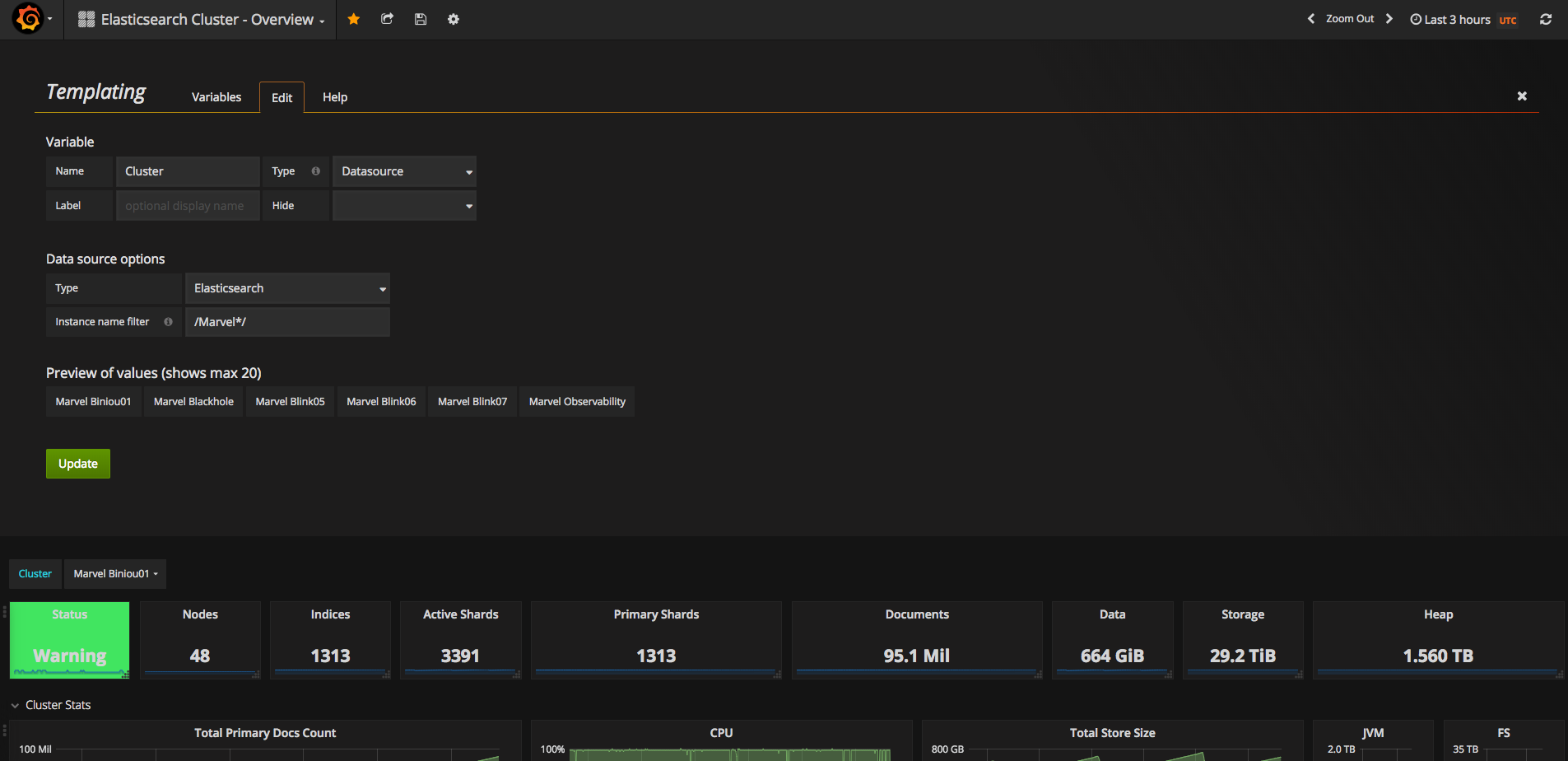Click the variable Name input field
The height and width of the screenshot is (761, 1568).
click(188, 171)
